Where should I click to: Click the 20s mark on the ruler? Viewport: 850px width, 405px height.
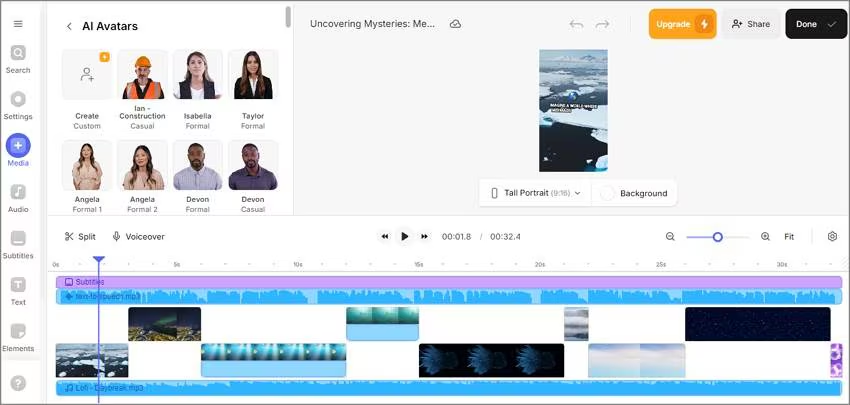pyautogui.click(x=539, y=265)
